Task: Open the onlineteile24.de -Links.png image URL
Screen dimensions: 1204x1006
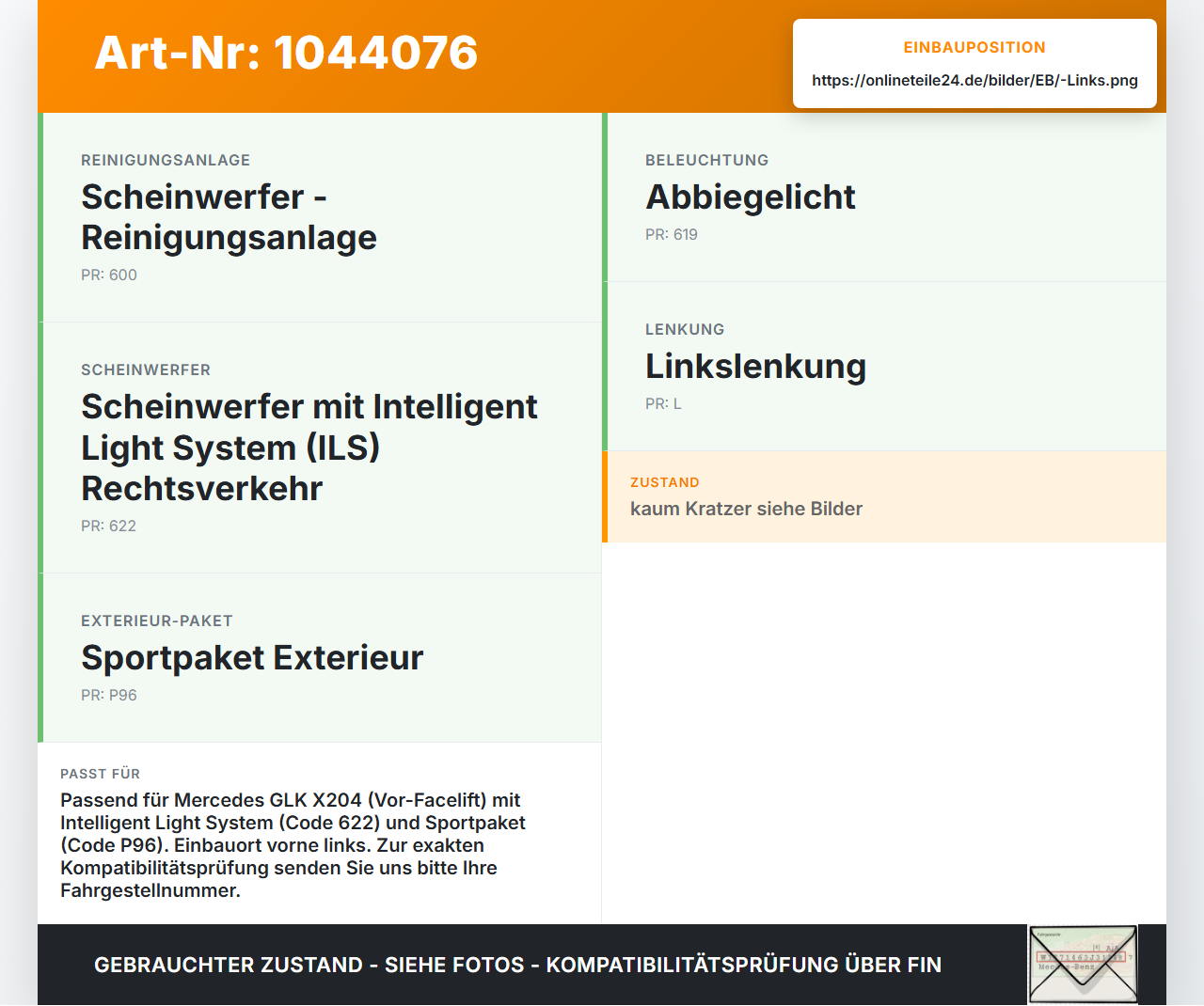Action: [x=974, y=80]
